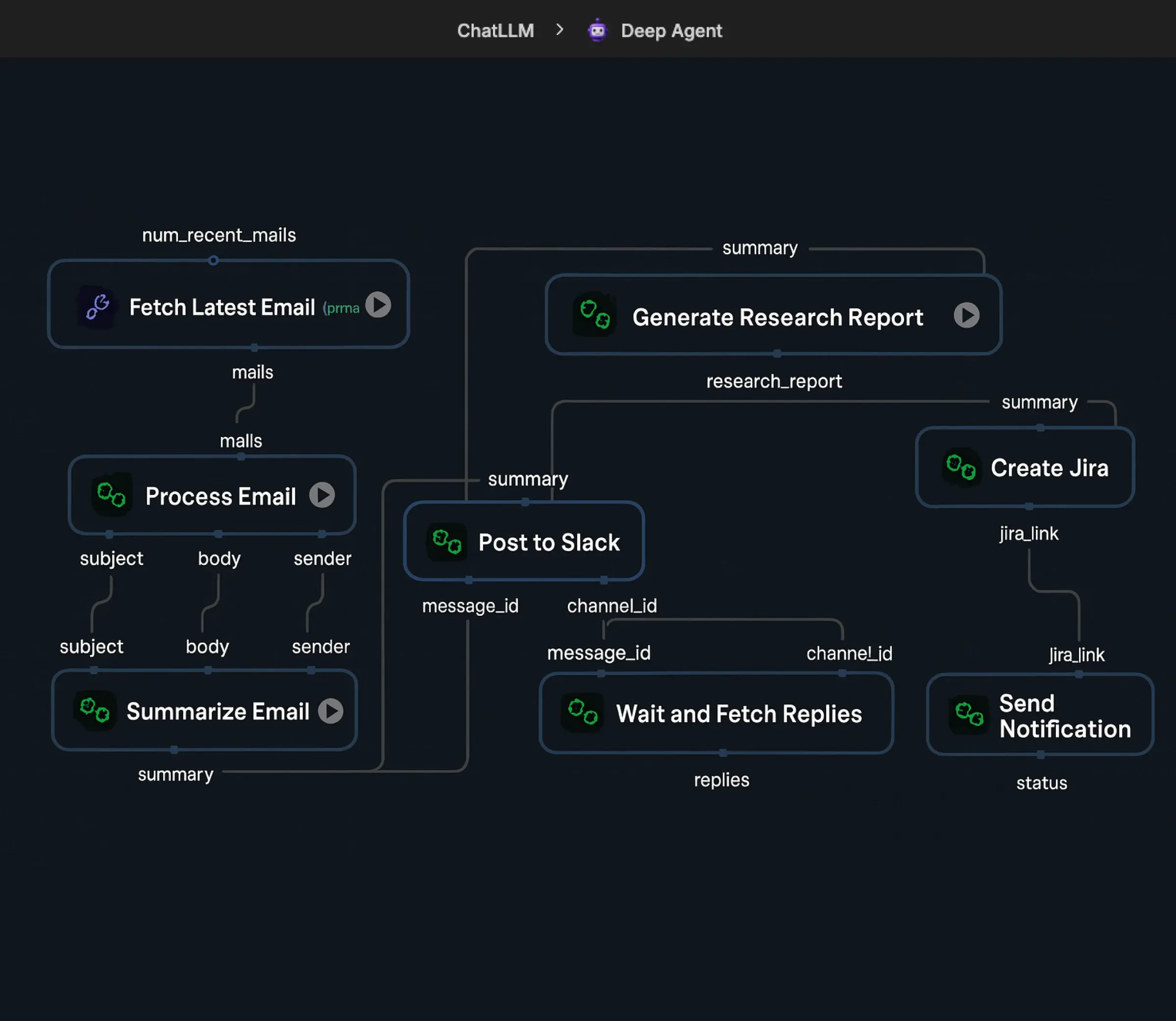Click the Create Jira node icon

tap(960, 468)
